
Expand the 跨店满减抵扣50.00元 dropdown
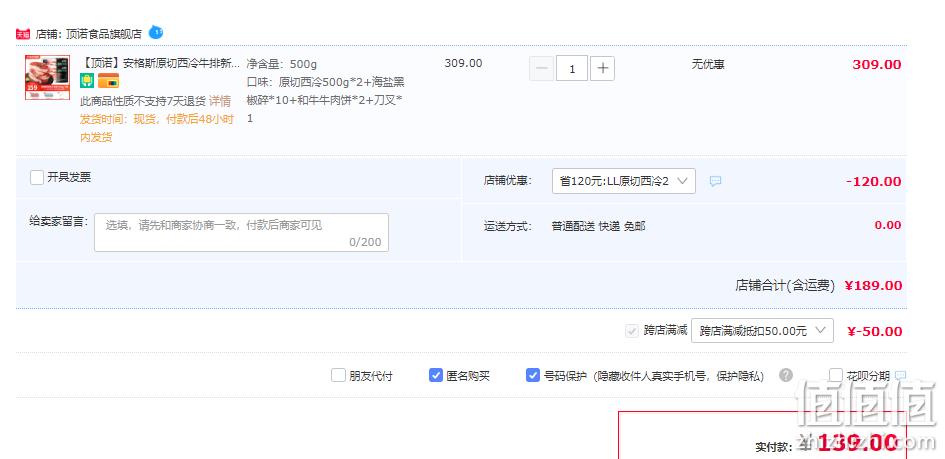point(762,331)
